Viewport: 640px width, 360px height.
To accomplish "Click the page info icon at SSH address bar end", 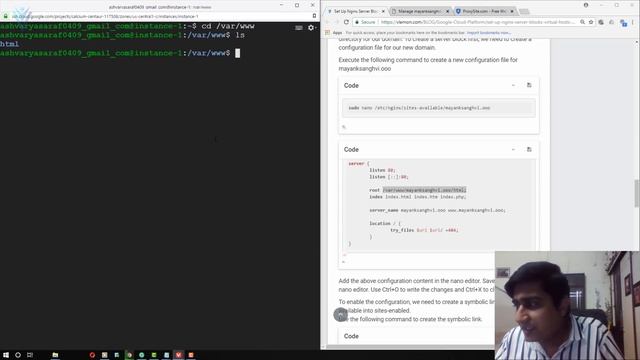I will [x=314, y=16].
